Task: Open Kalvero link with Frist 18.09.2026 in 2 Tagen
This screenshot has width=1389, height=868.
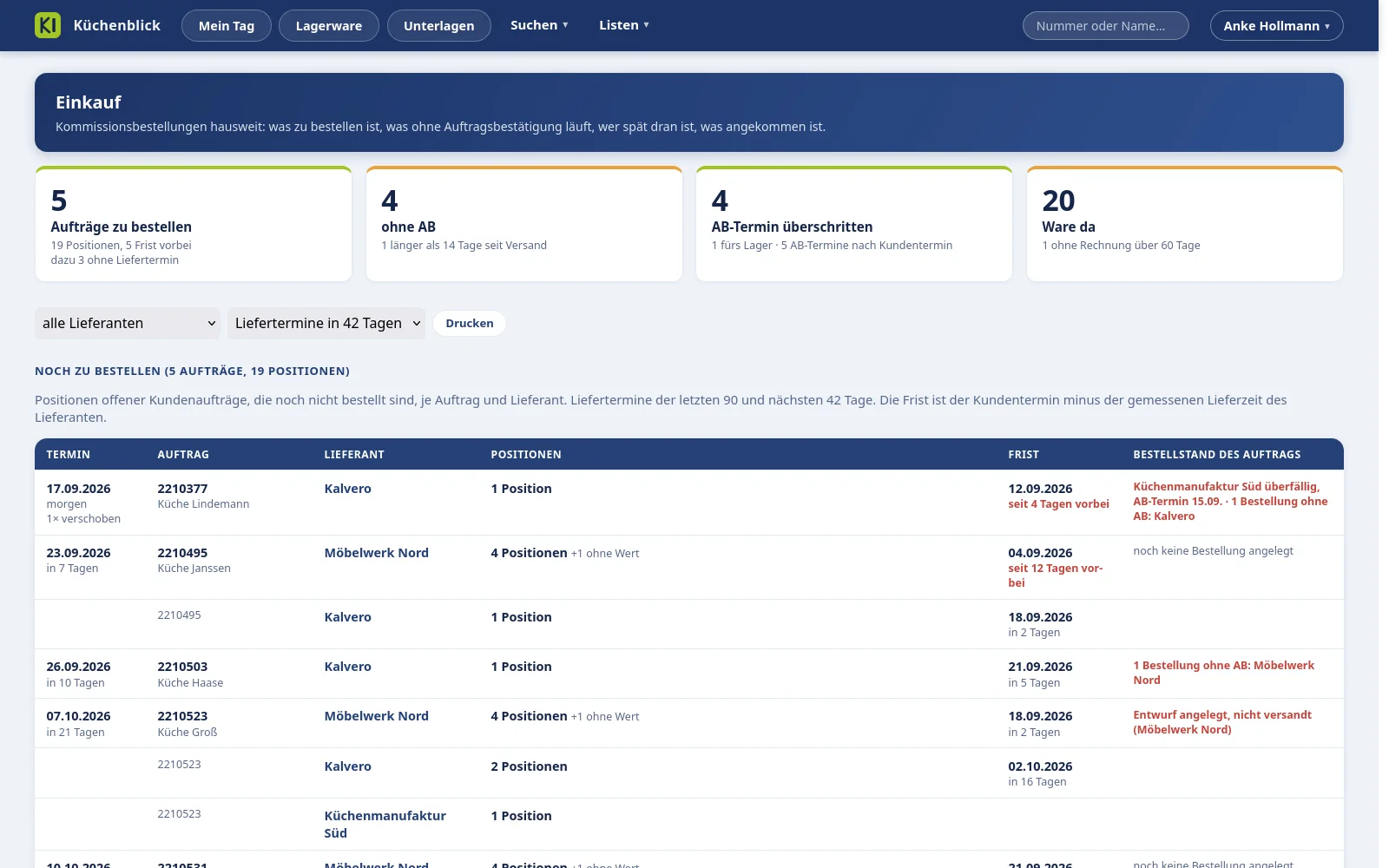Action: pyautogui.click(x=347, y=617)
